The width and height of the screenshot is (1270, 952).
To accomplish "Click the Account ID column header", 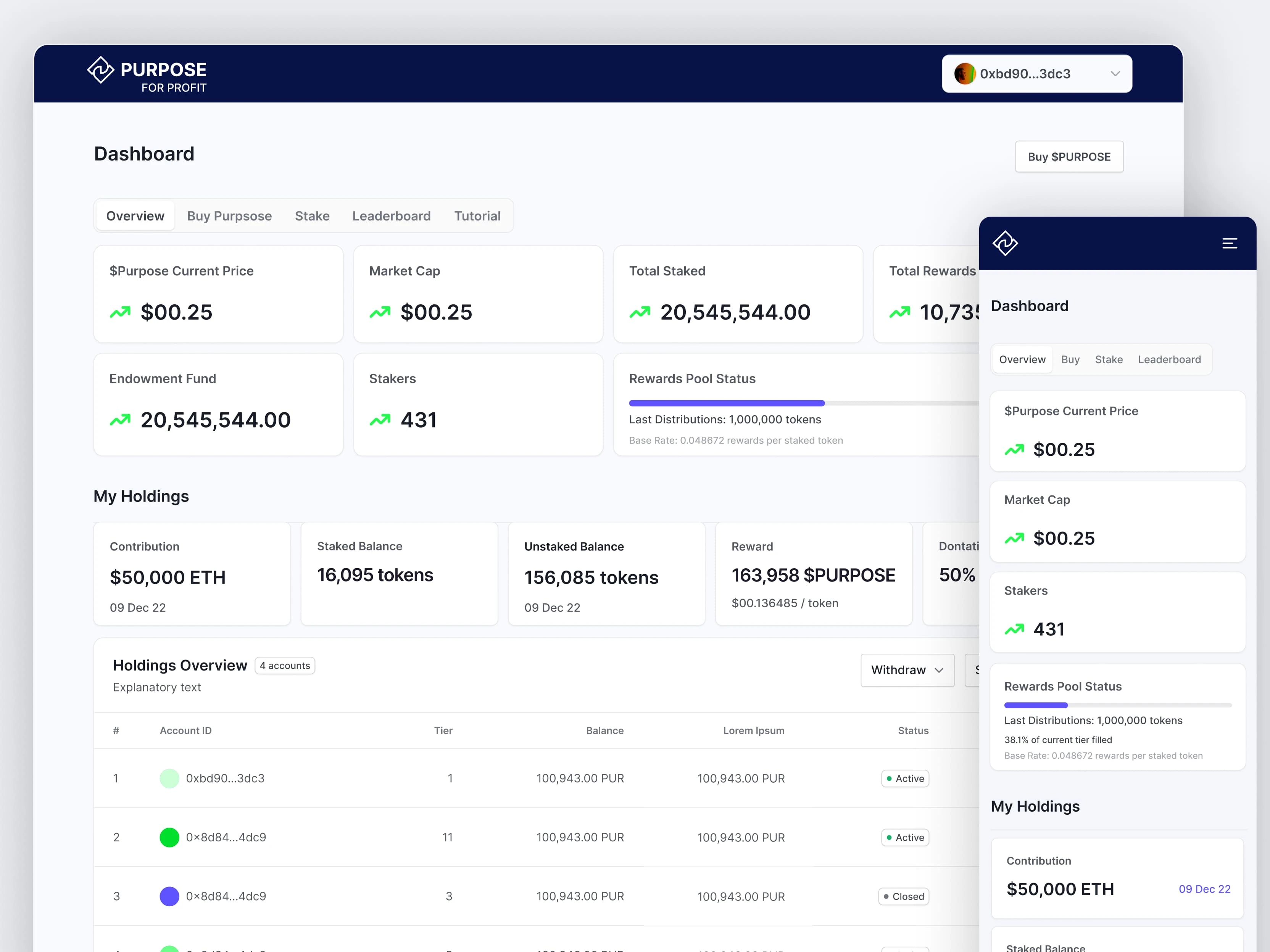I will pyautogui.click(x=185, y=730).
